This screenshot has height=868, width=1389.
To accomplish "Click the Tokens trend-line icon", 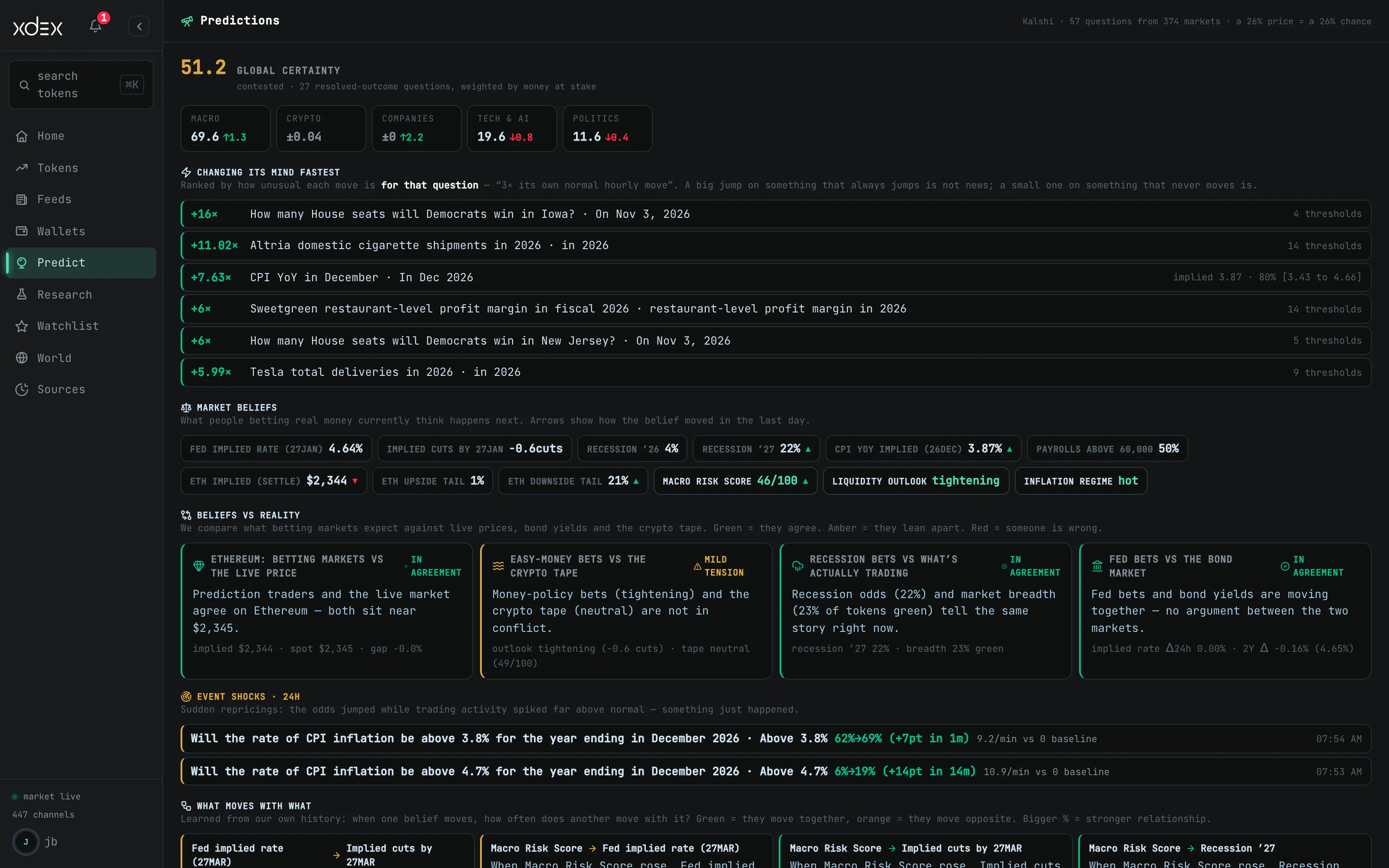I will (x=22, y=168).
